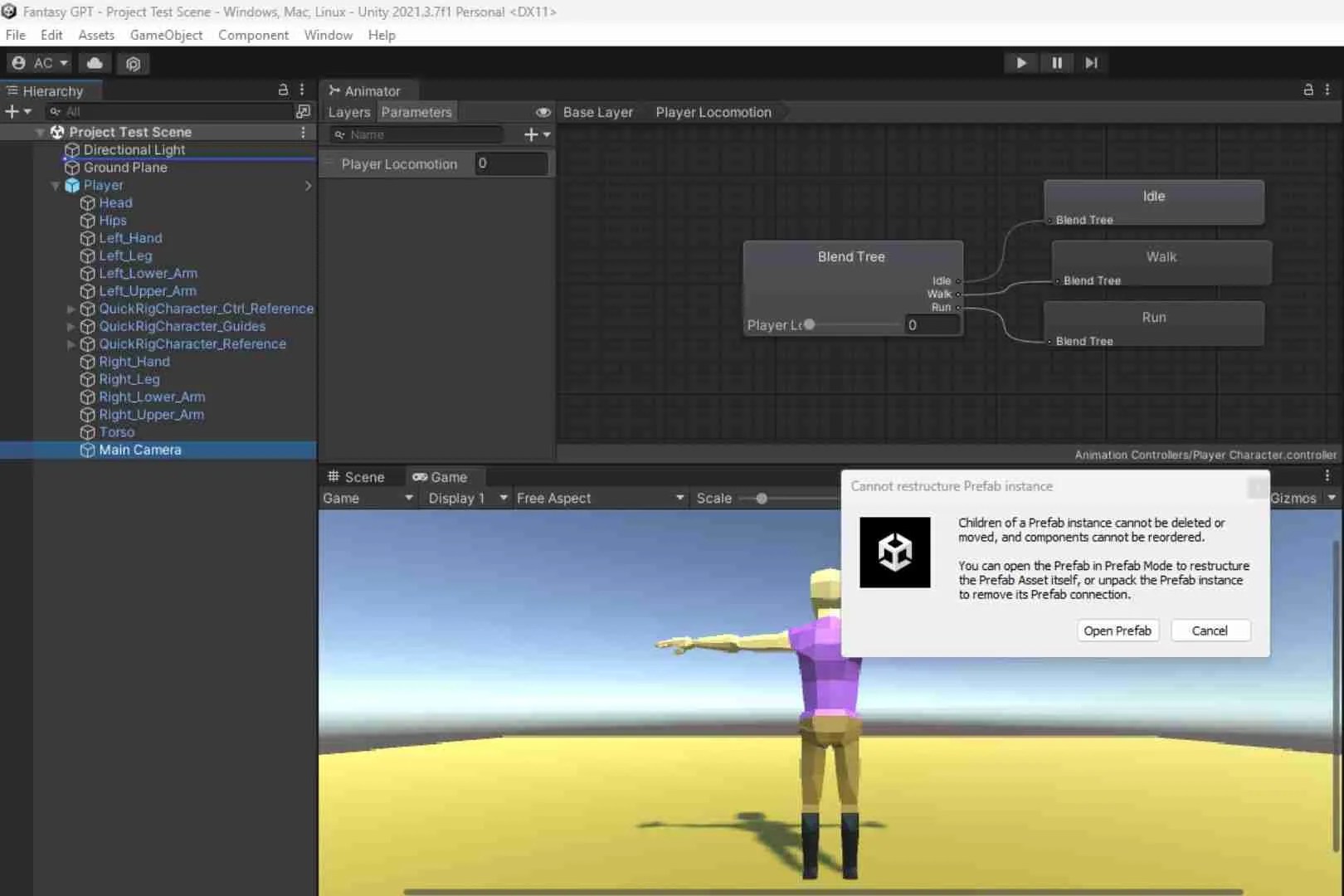Open the Free Aspect dropdown
The image size is (1344, 896).
pos(599,498)
